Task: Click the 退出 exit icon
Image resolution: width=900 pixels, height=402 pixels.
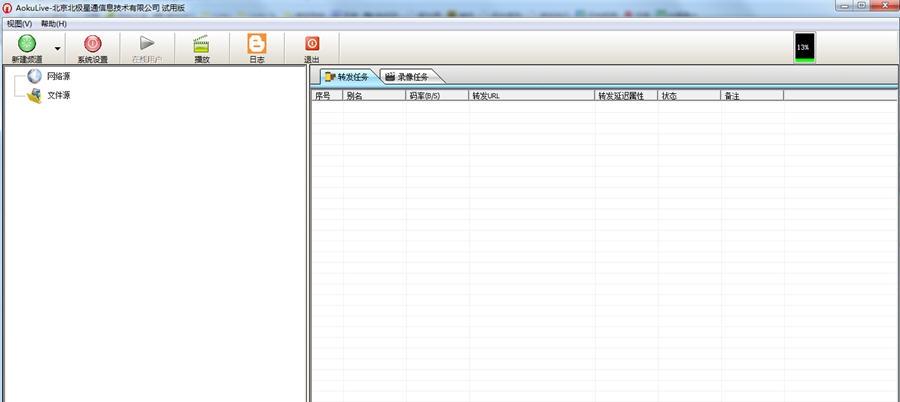Action: (x=312, y=44)
